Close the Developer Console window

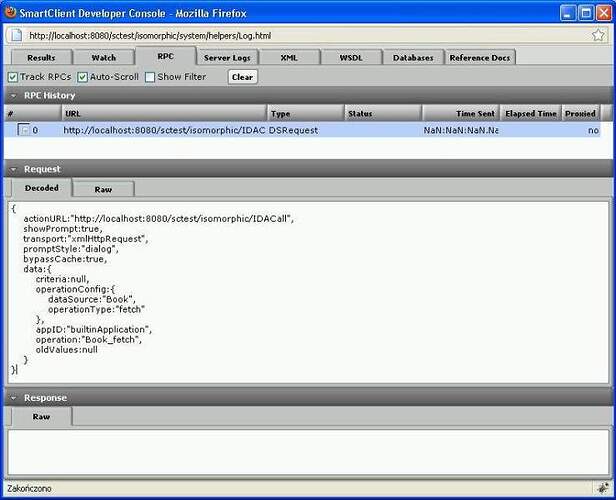(604, 13)
